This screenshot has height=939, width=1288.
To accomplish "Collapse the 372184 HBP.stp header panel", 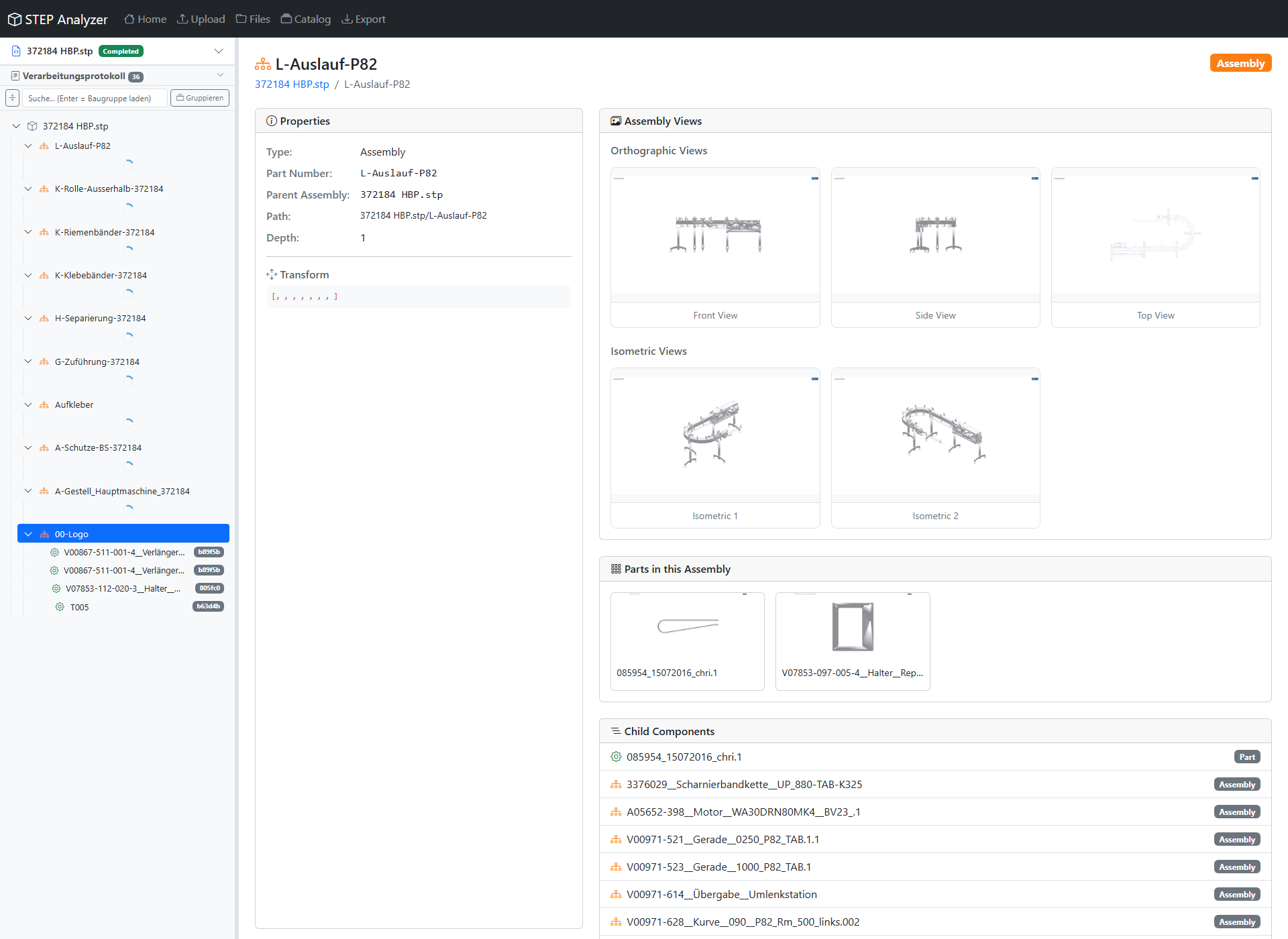I will coord(219,51).
